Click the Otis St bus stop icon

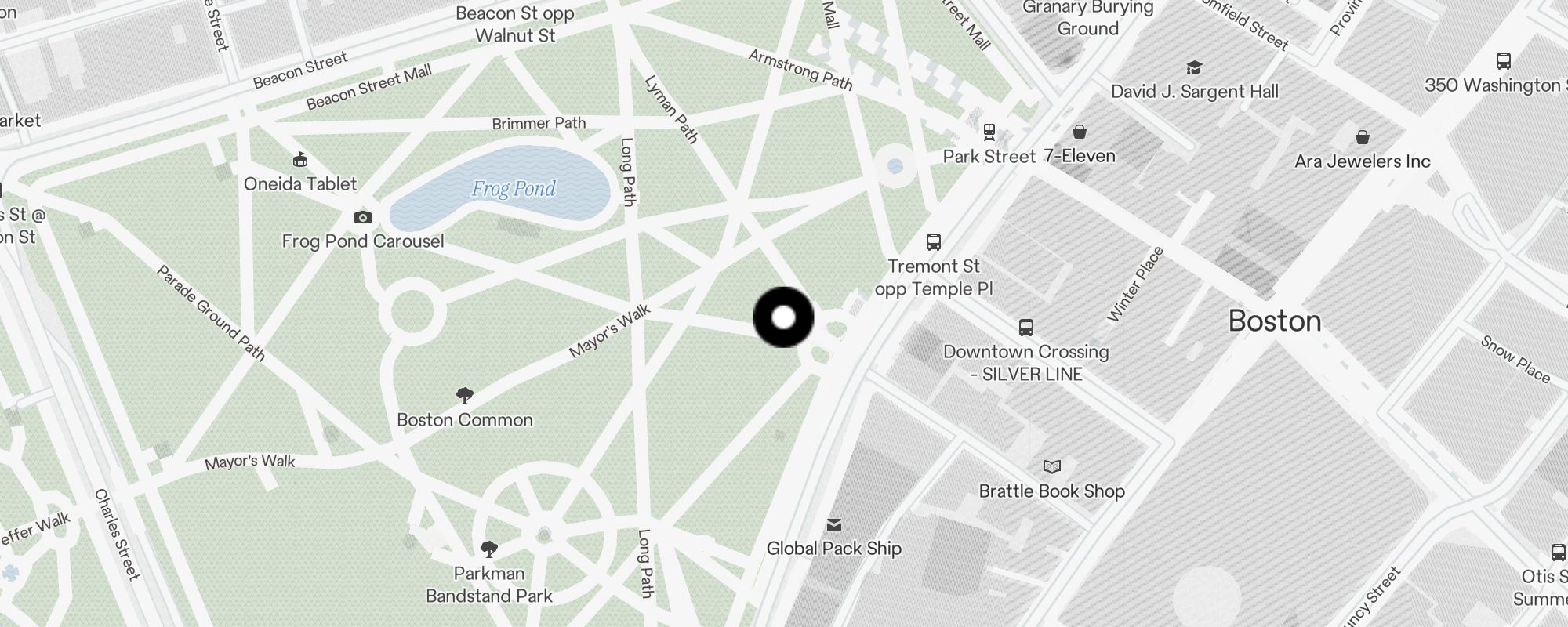(x=1559, y=553)
